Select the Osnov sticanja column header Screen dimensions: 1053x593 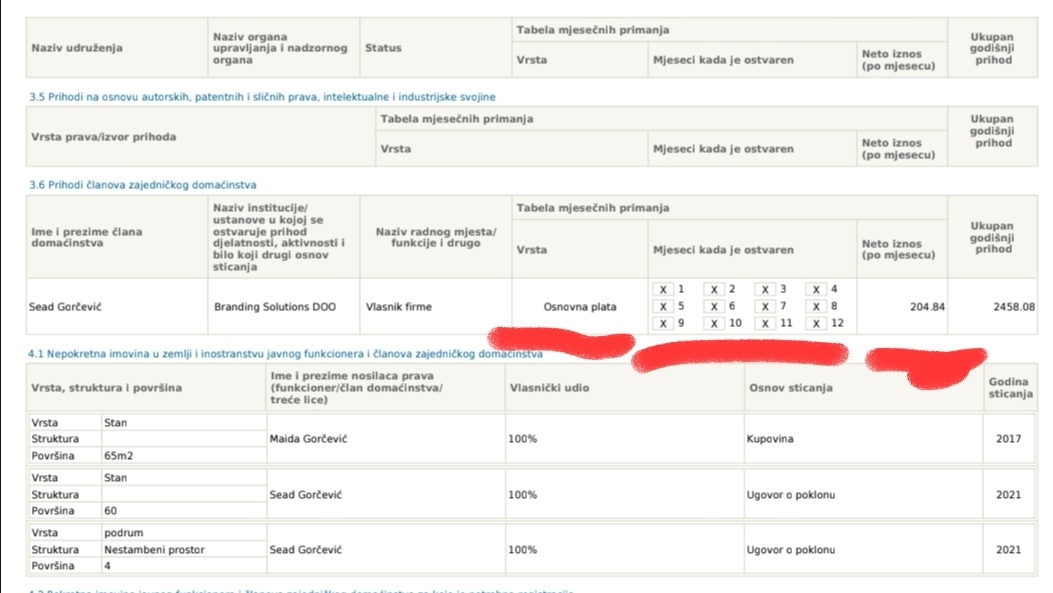coord(790,387)
